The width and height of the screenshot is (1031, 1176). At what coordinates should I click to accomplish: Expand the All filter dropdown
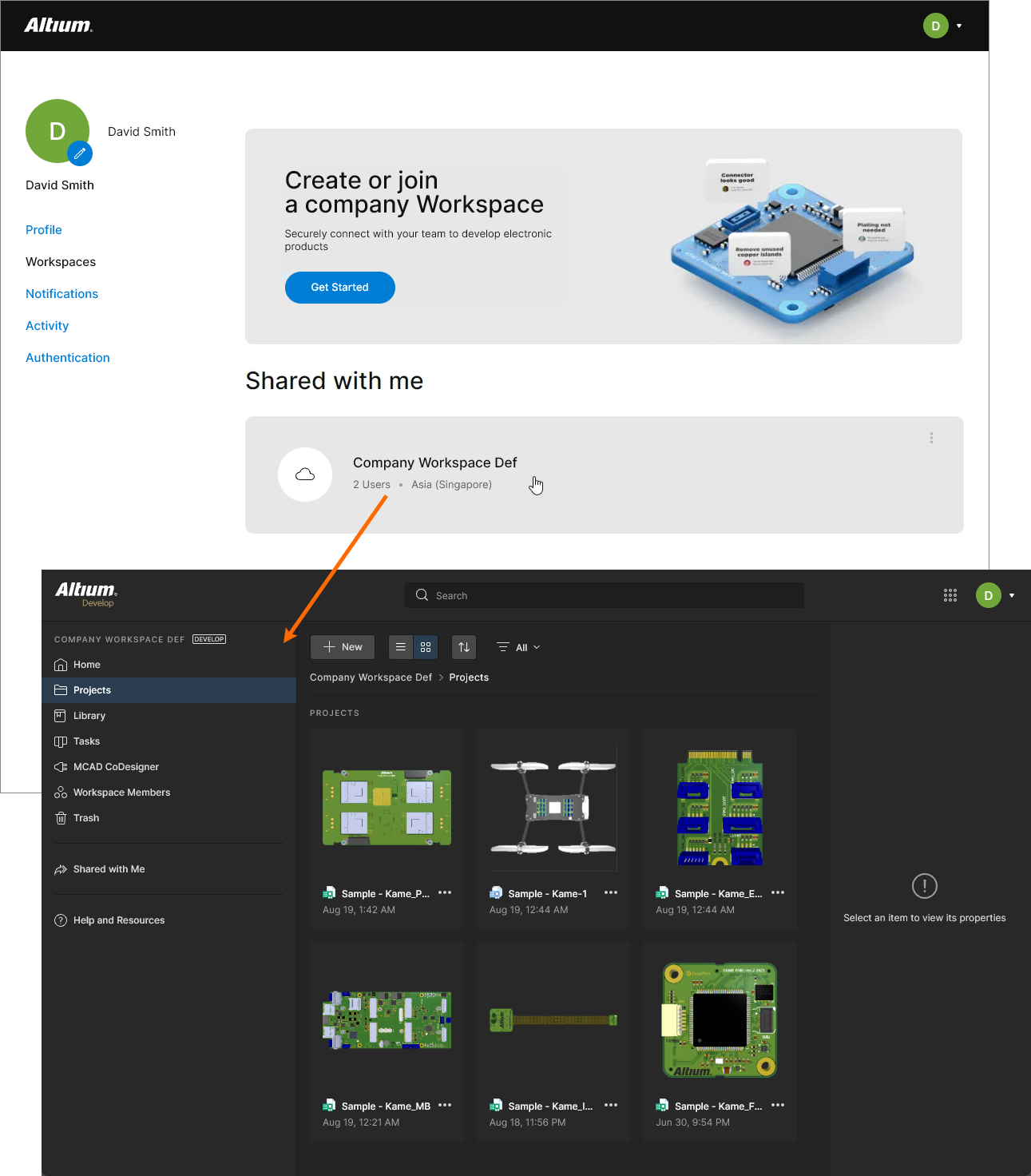518,647
